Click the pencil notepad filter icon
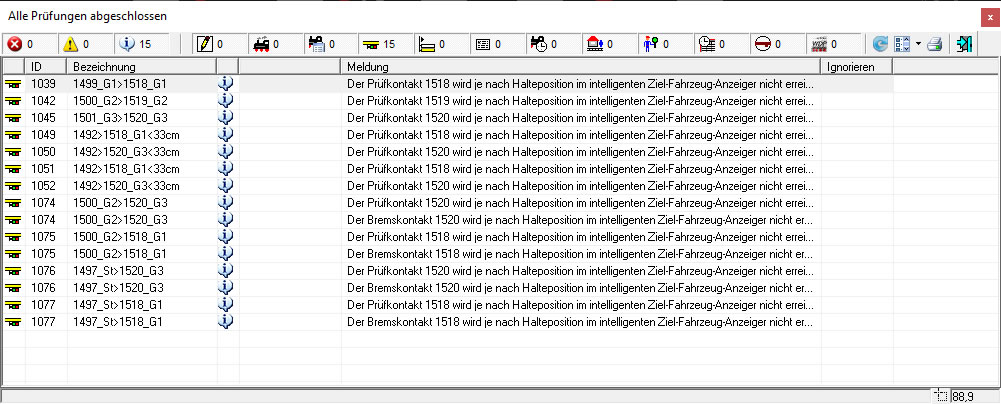1001x404 pixels. click(x=205, y=44)
